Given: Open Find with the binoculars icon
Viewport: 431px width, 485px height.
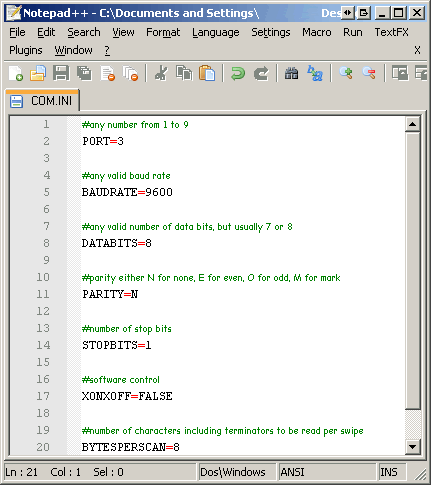Looking at the screenshot, I should [292, 73].
